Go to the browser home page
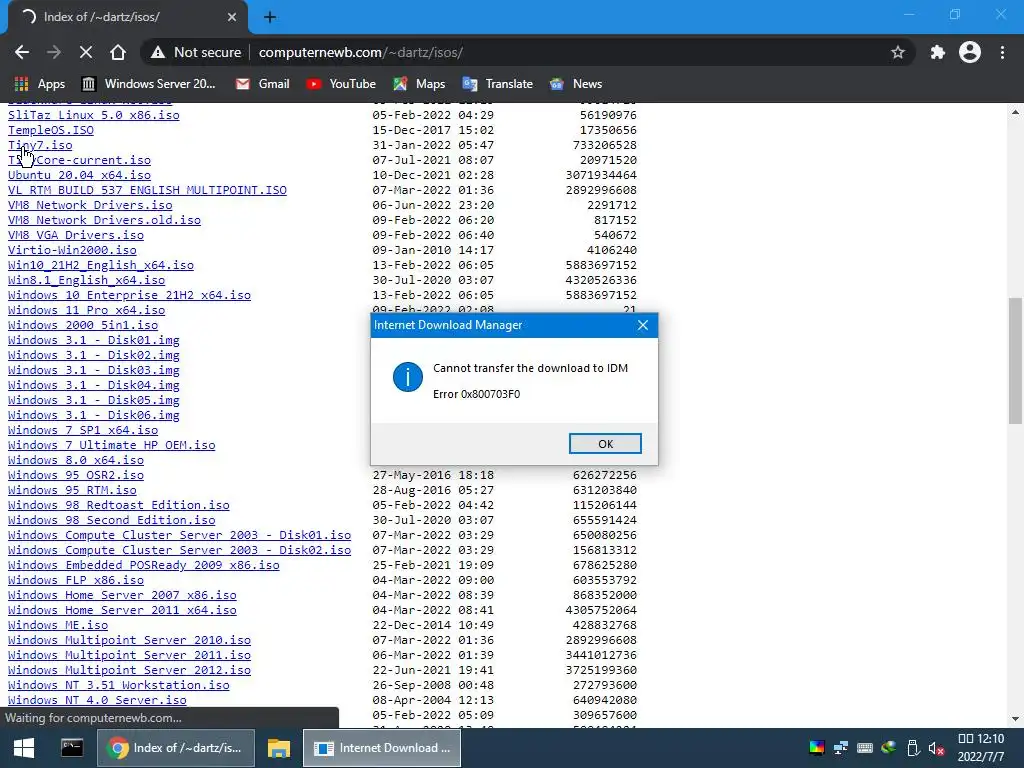1024x768 pixels. coord(118,52)
